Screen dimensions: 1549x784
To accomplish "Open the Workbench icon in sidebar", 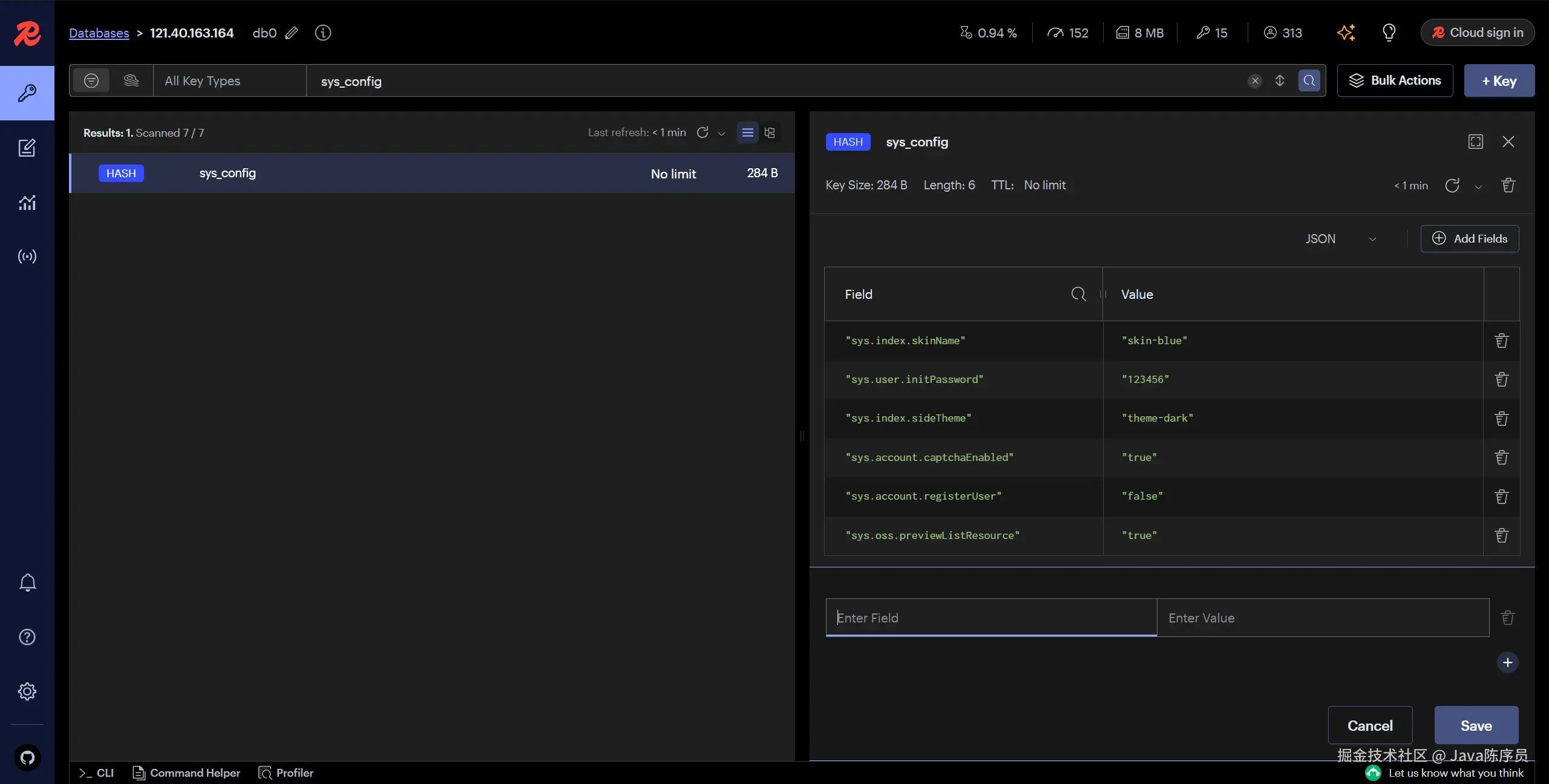I will (27, 148).
